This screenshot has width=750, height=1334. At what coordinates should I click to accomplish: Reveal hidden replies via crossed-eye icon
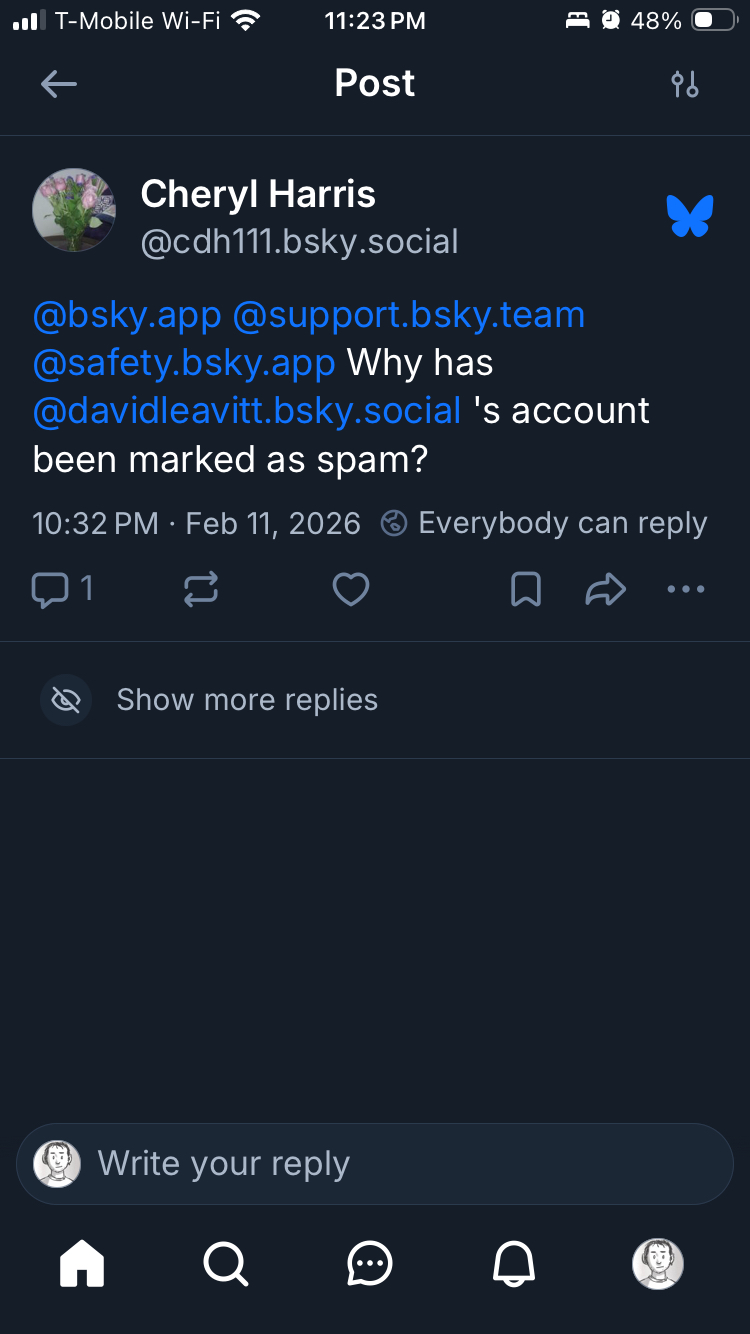(x=66, y=700)
